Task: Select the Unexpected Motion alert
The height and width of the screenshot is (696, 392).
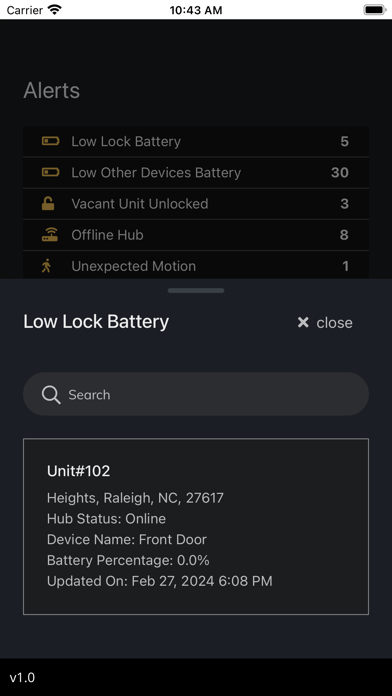Action: coord(196,265)
